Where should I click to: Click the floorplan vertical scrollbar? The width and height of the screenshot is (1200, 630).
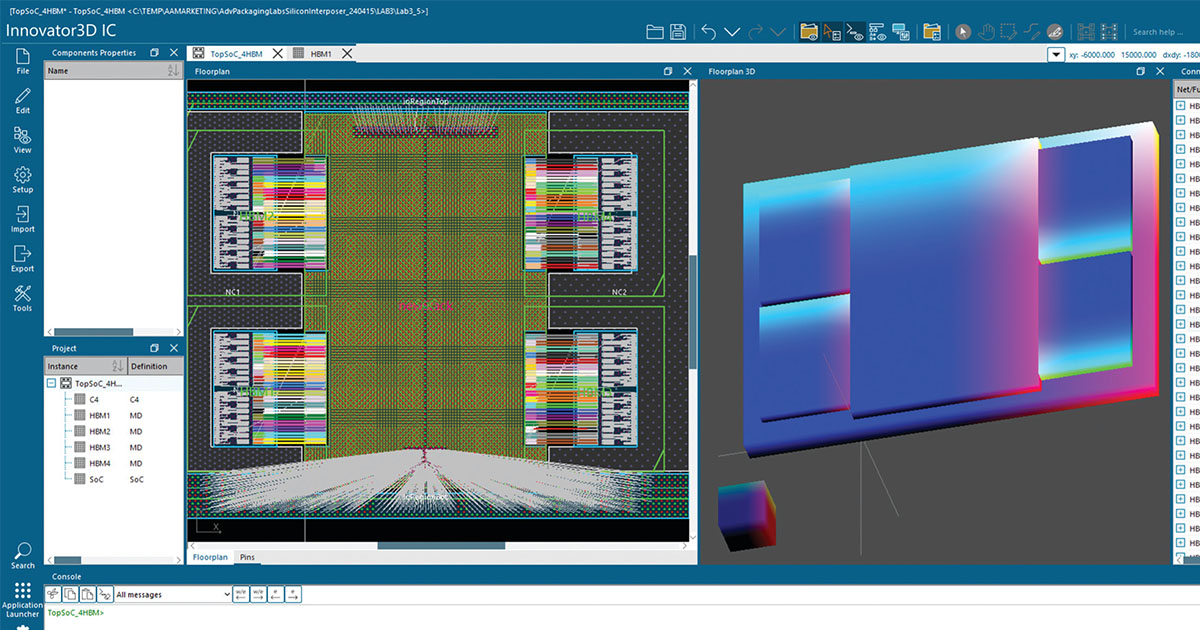click(693, 310)
